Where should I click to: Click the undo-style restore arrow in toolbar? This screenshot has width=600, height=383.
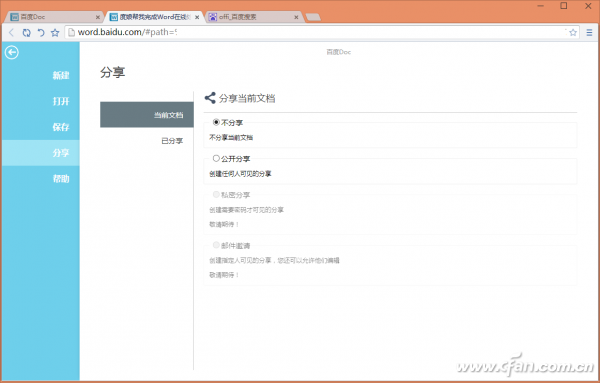point(41,33)
